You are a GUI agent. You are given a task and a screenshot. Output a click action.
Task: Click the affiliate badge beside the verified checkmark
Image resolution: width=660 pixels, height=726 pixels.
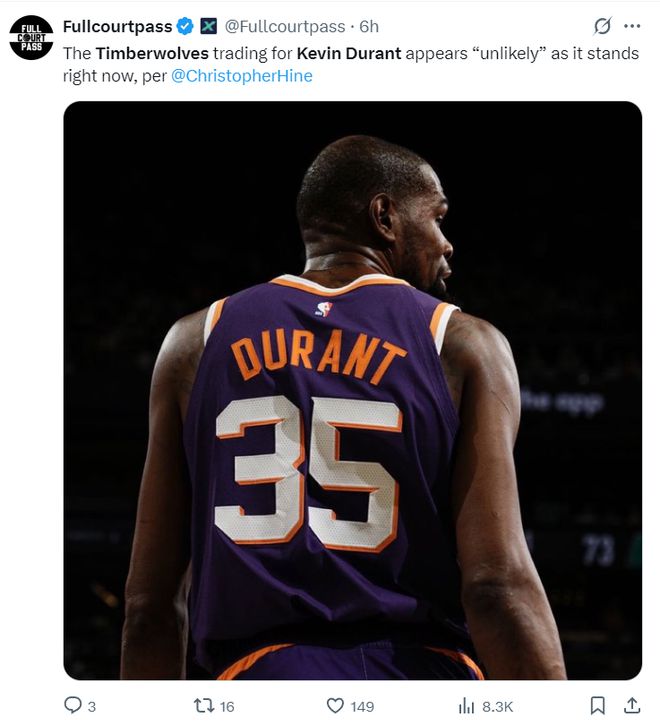208,26
